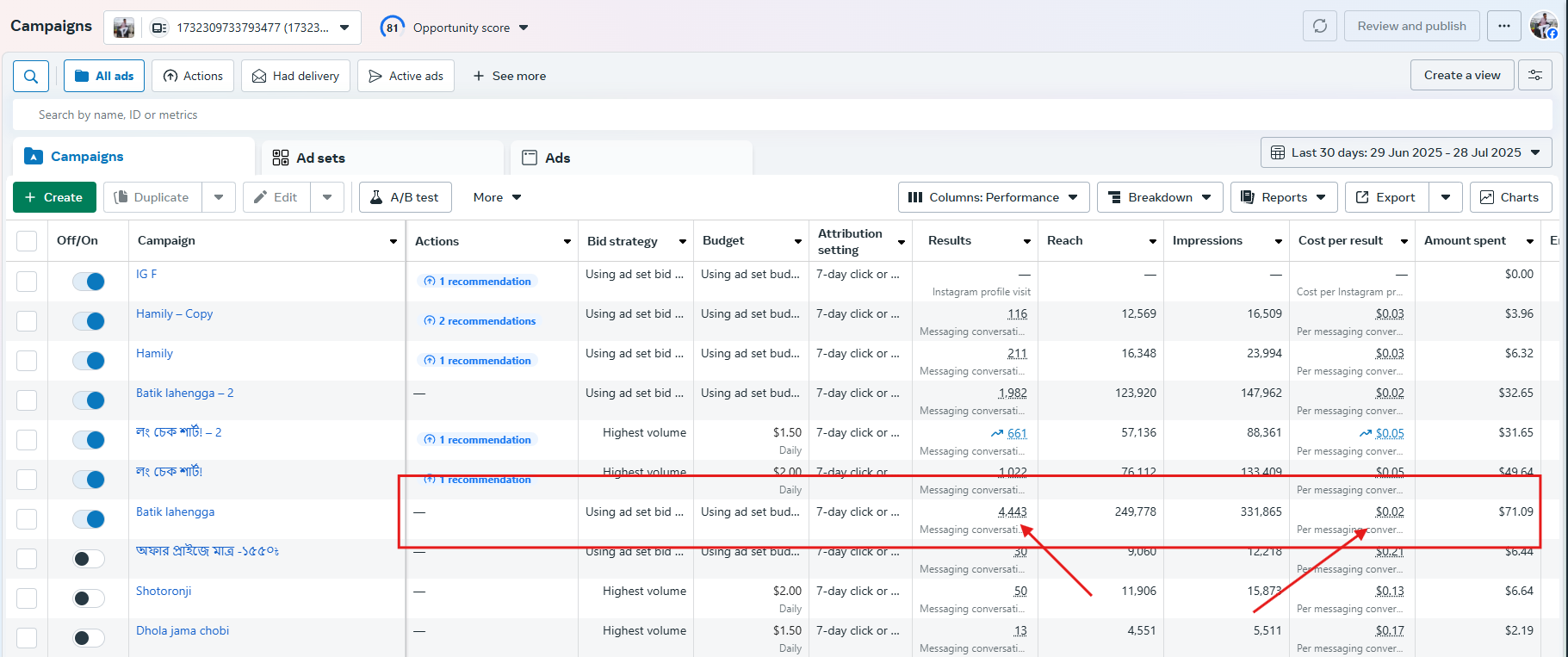Turn off the Hamily campaign toggle

(x=89, y=361)
